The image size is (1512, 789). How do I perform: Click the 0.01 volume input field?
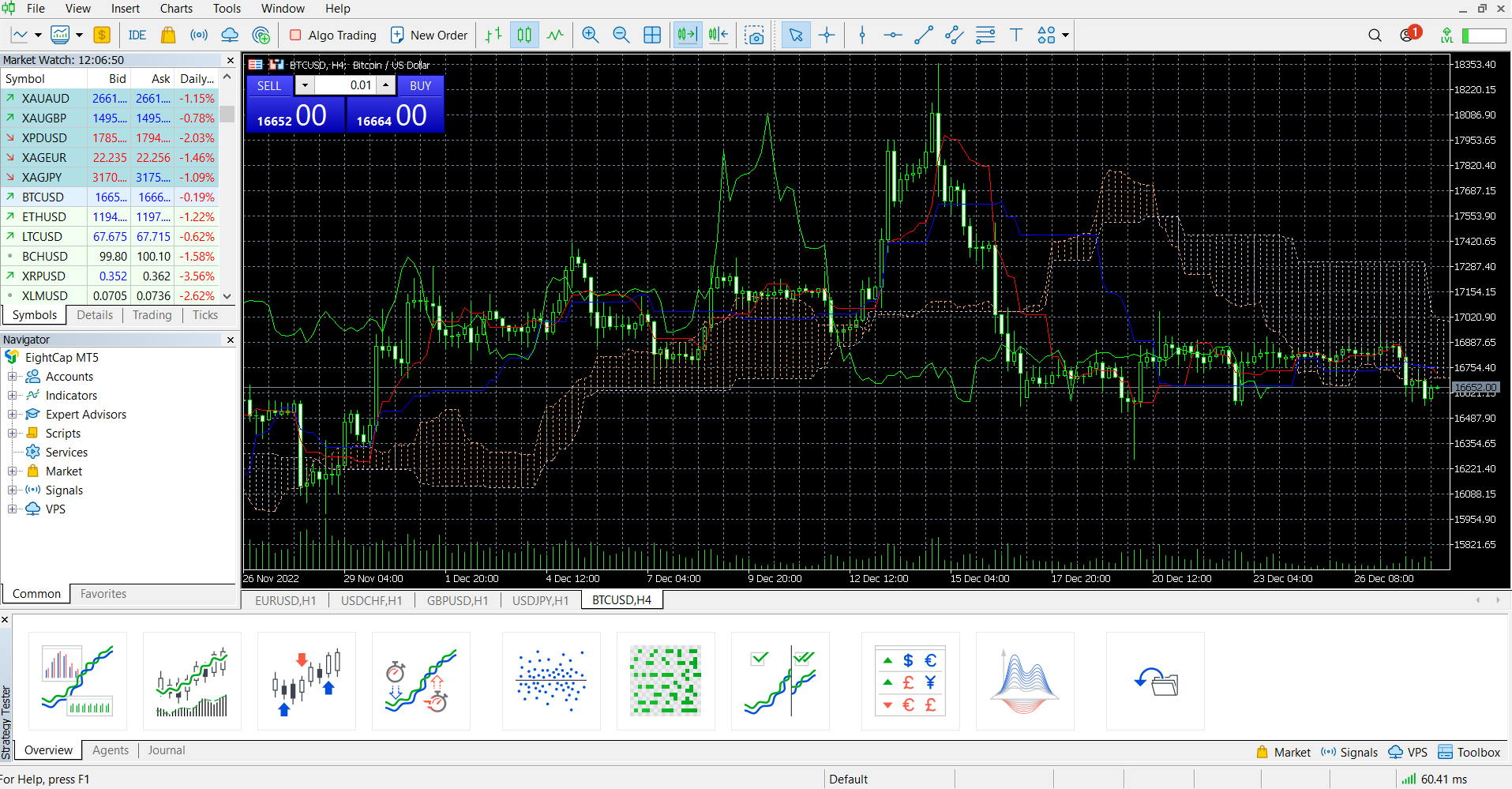point(345,85)
